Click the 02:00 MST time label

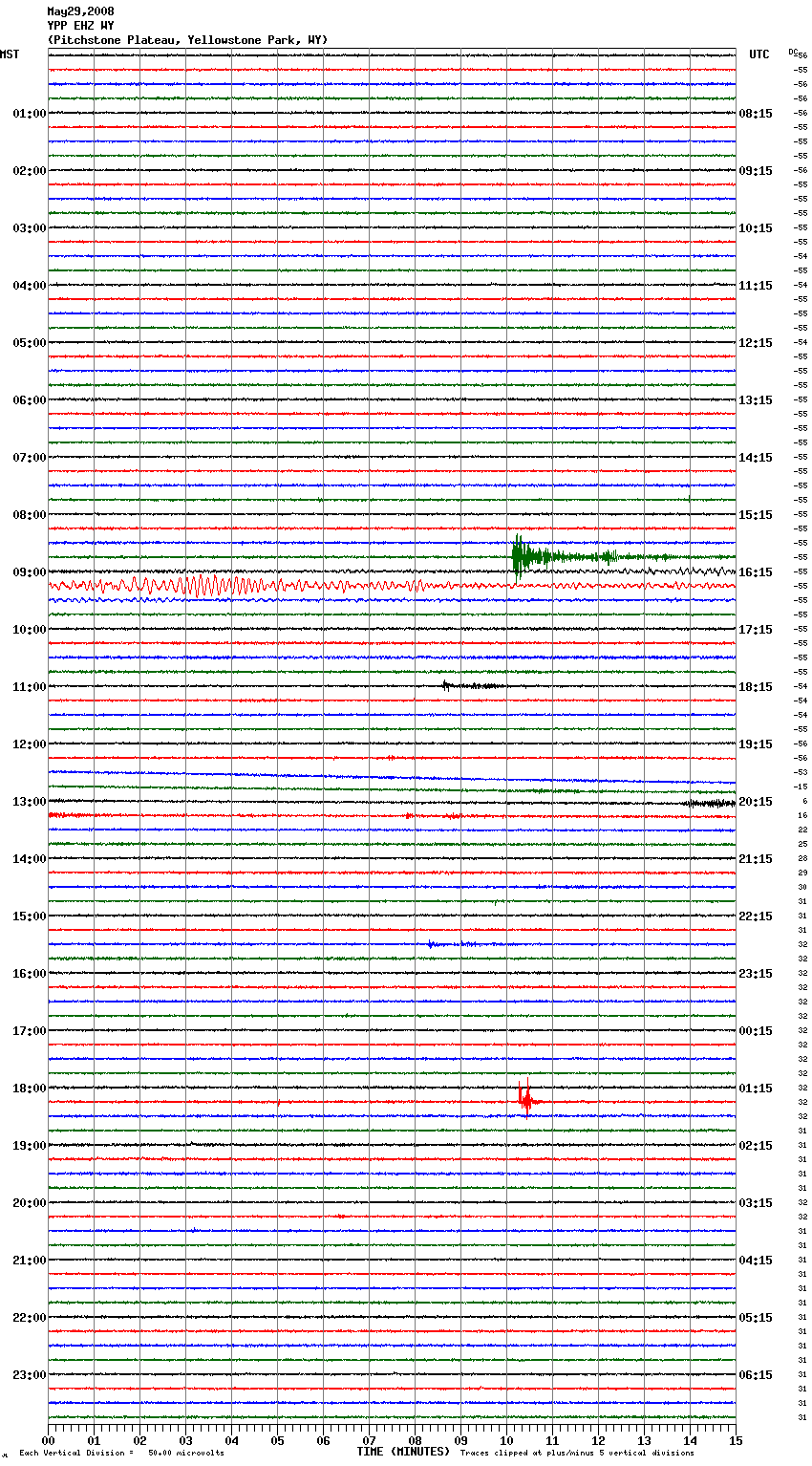(x=29, y=171)
